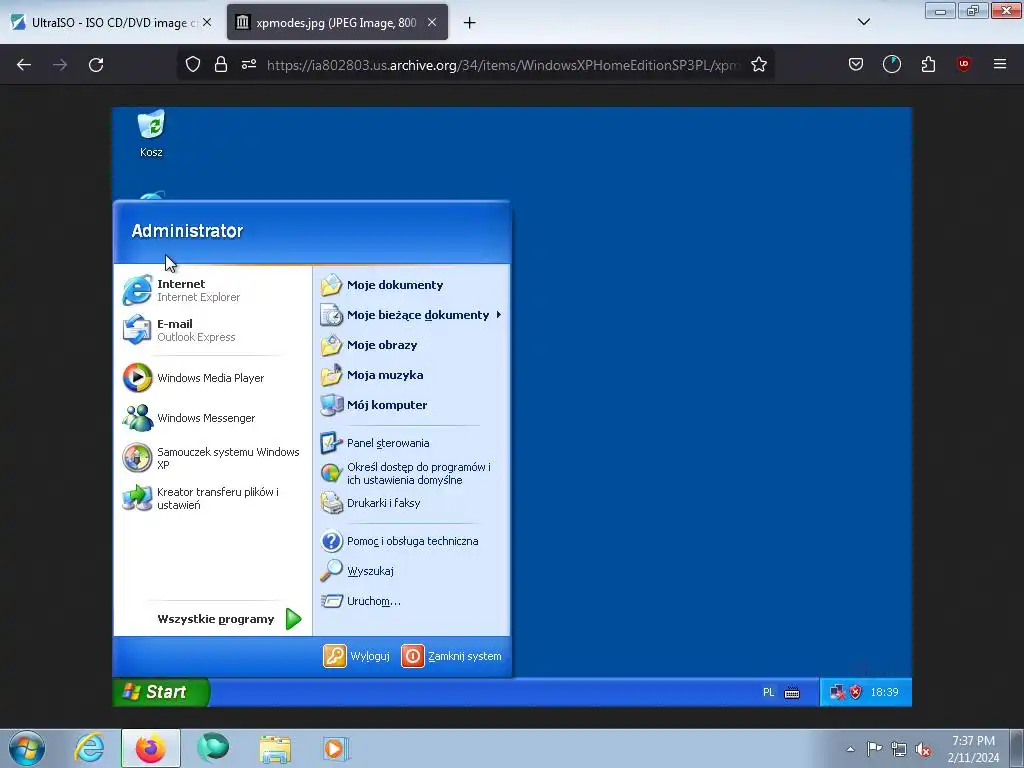This screenshot has height=768, width=1024.
Task: Click Samouczek systemu Windows XP entry
Action: coord(213,458)
